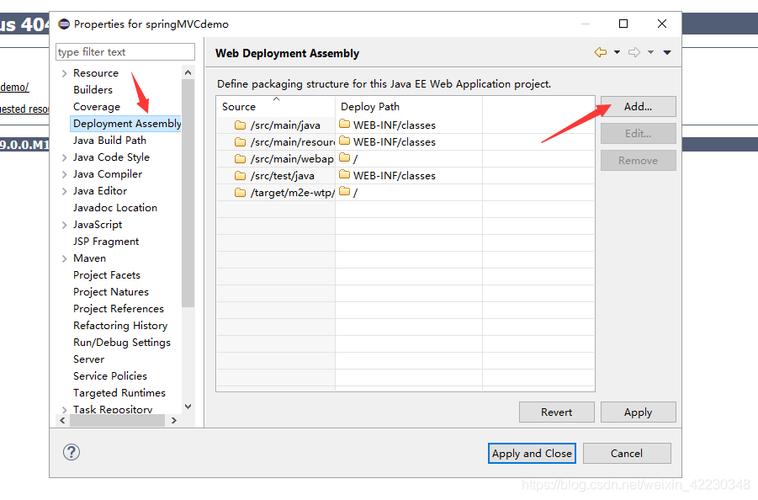Select WEB-INF/classes in /src/test/java row
The height and width of the screenshot is (500, 758).
tap(394, 176)
